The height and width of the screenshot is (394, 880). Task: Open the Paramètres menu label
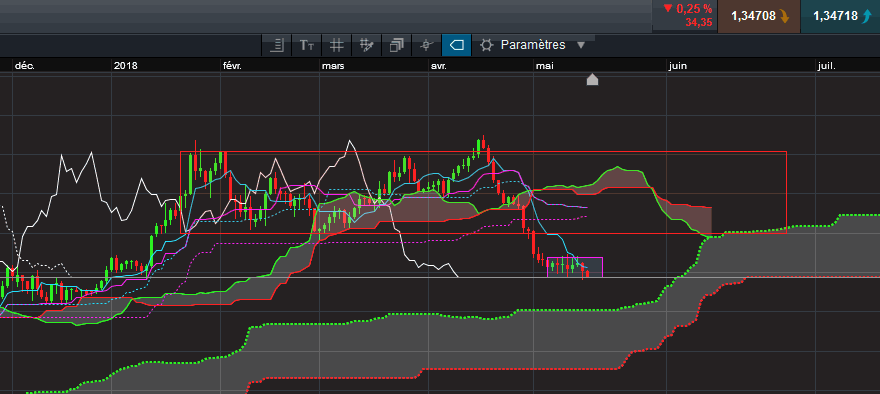pos(533,45)
